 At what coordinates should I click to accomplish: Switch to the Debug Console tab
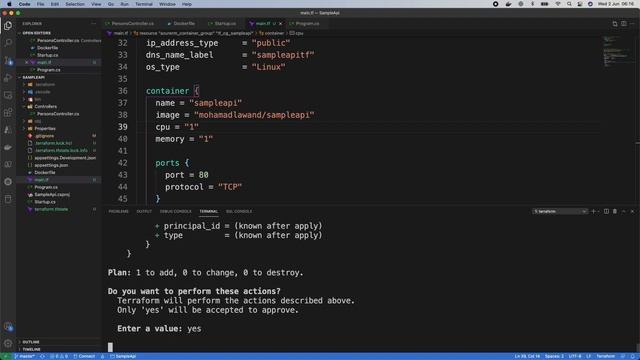pyautogui.click(x=176, y=211)
